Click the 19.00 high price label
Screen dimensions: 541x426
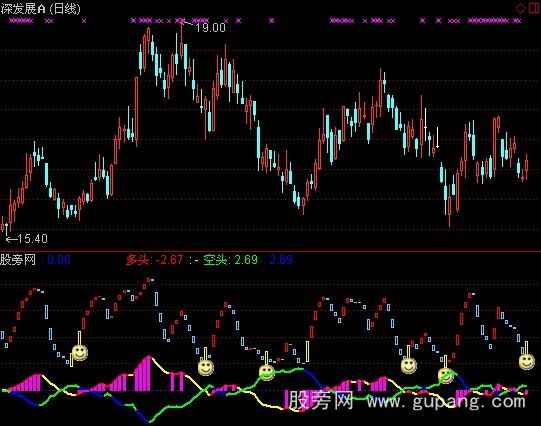[210, 28]
